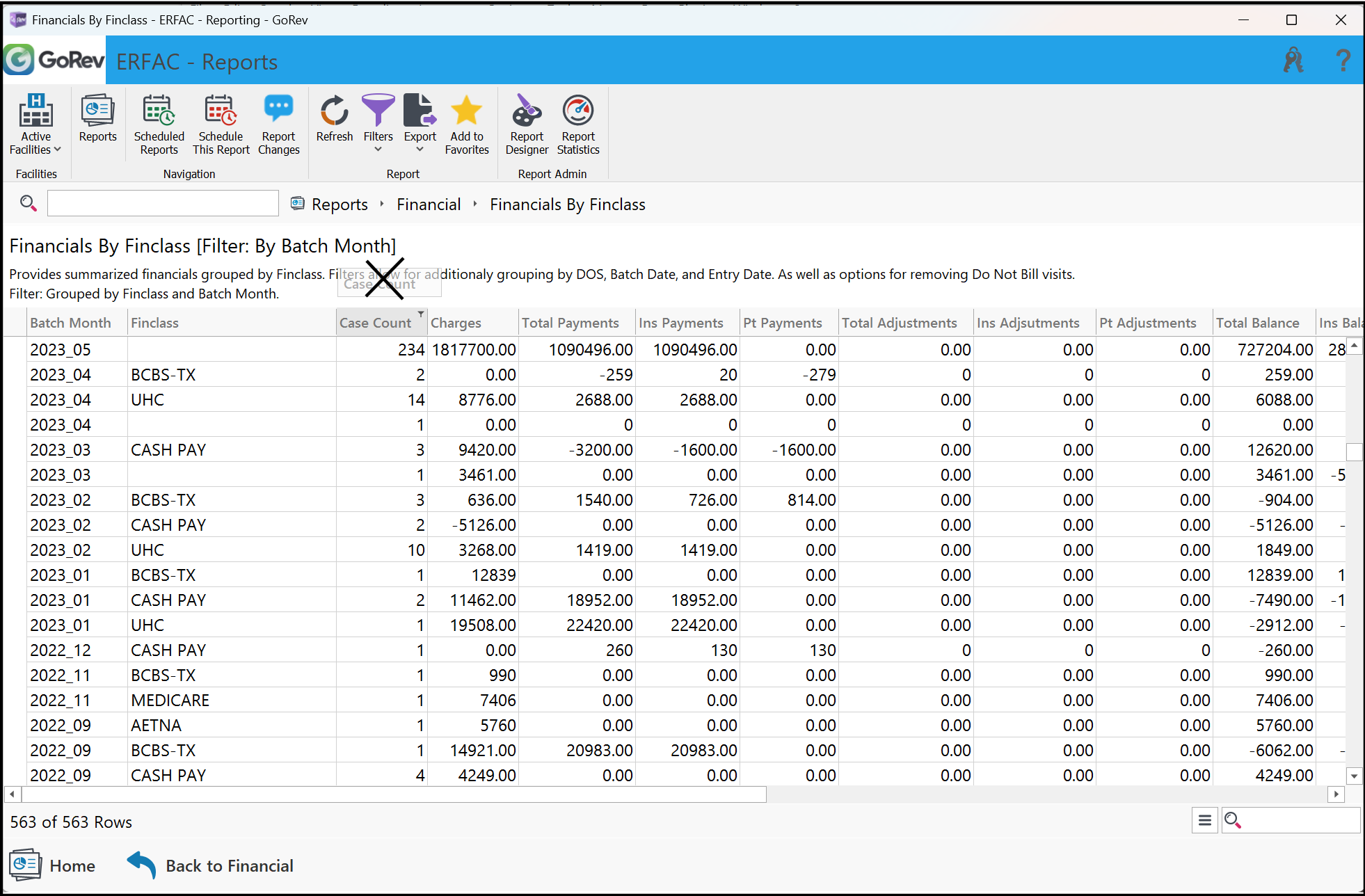Open the Active Facilities dropdown
This screenshot has height=896, width=1365.
tap(35, 125)
